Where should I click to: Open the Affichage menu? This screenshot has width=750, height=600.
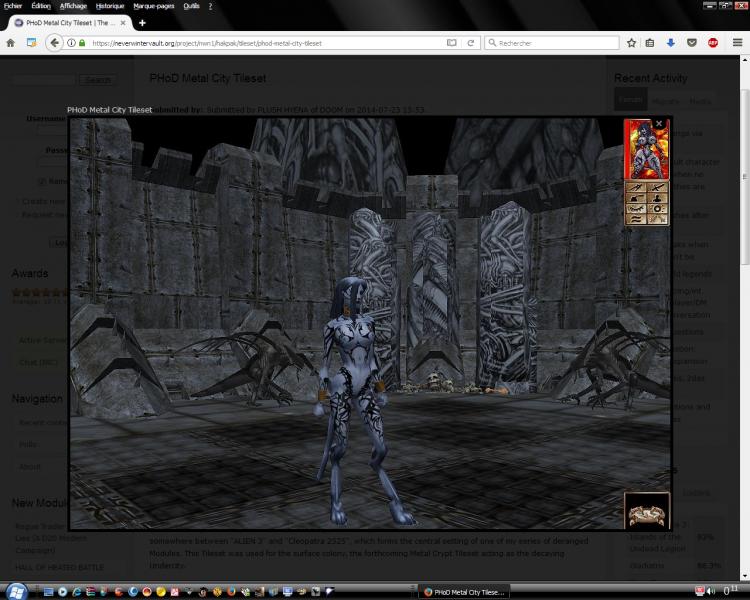73,6
